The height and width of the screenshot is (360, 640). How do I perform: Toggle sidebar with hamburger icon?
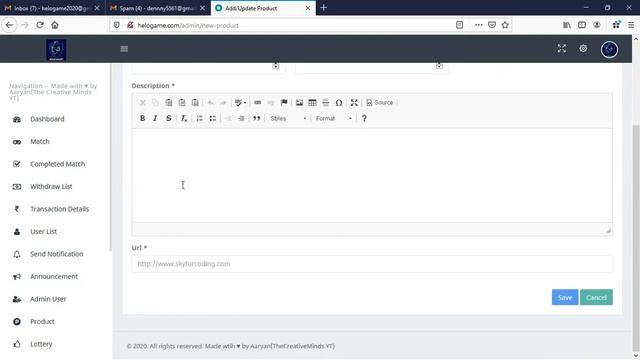(124, 49)
